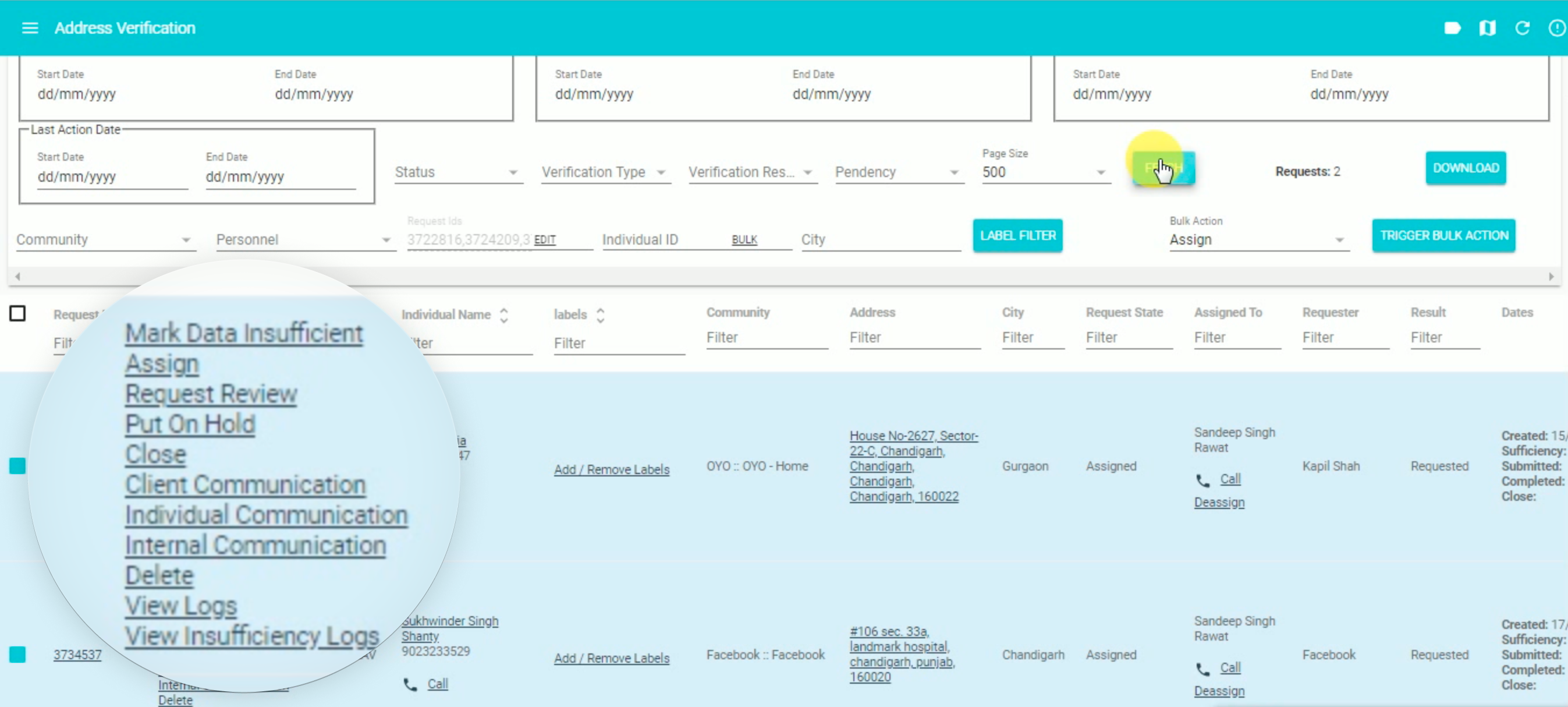Click Call link under 9023233529
The image size is (1568, 707).
click(x=437, y=684)
